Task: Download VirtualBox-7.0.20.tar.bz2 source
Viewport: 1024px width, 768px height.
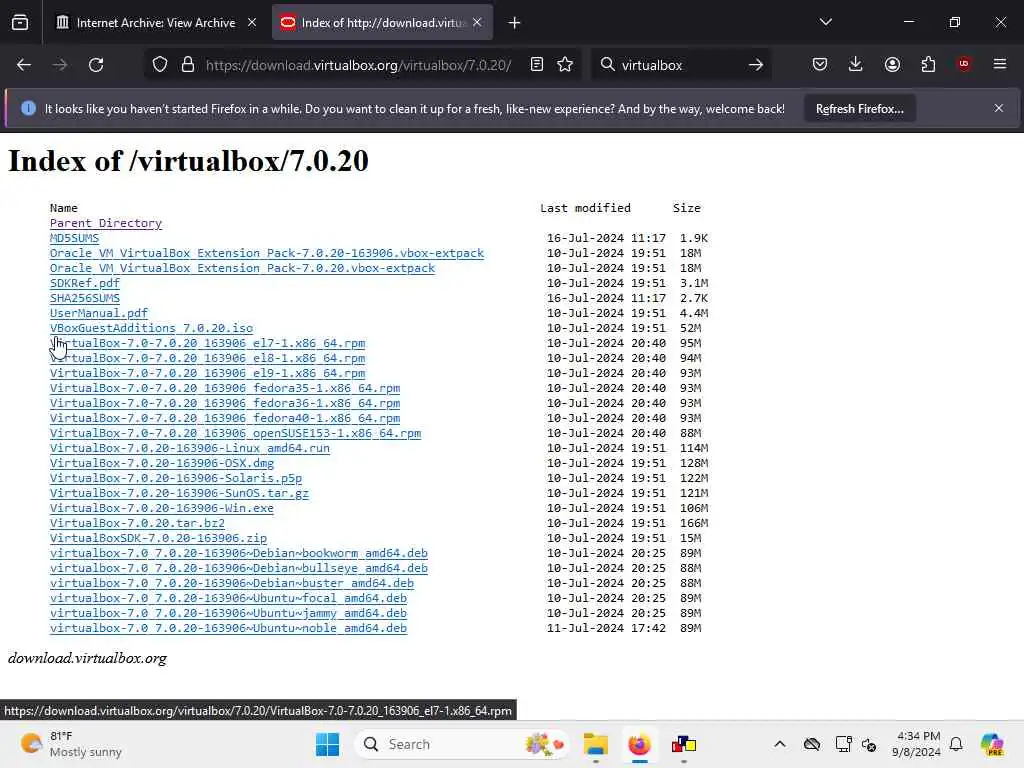Action: click(137, 524)
